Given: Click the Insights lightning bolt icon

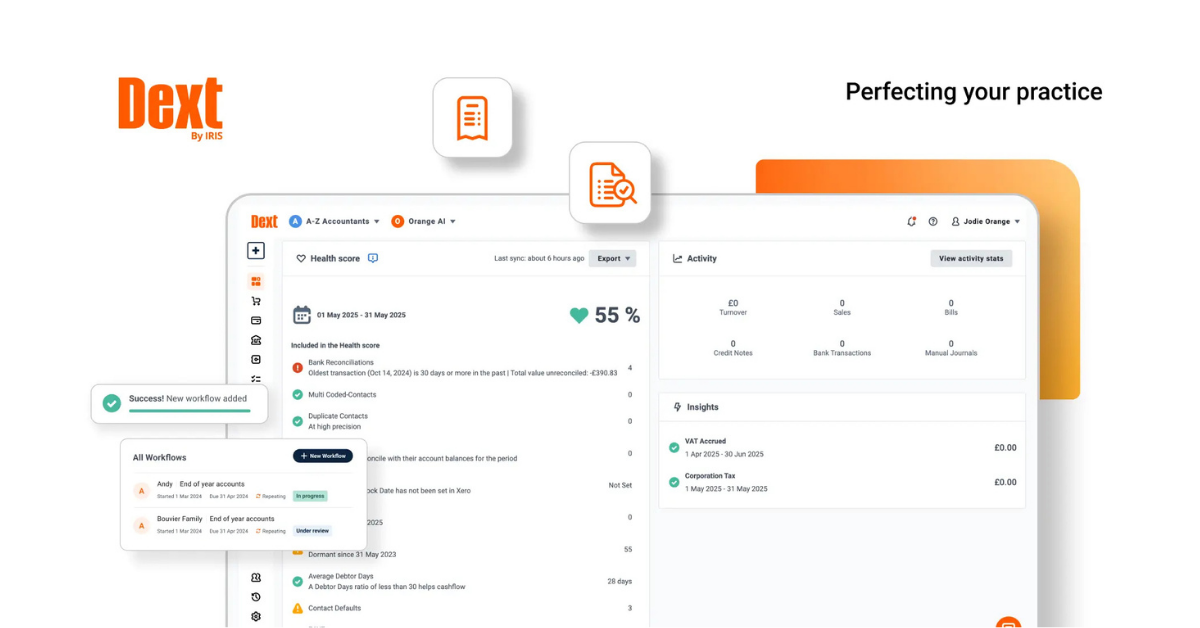Looking at the screenshot, I should [x=677, y=407].
